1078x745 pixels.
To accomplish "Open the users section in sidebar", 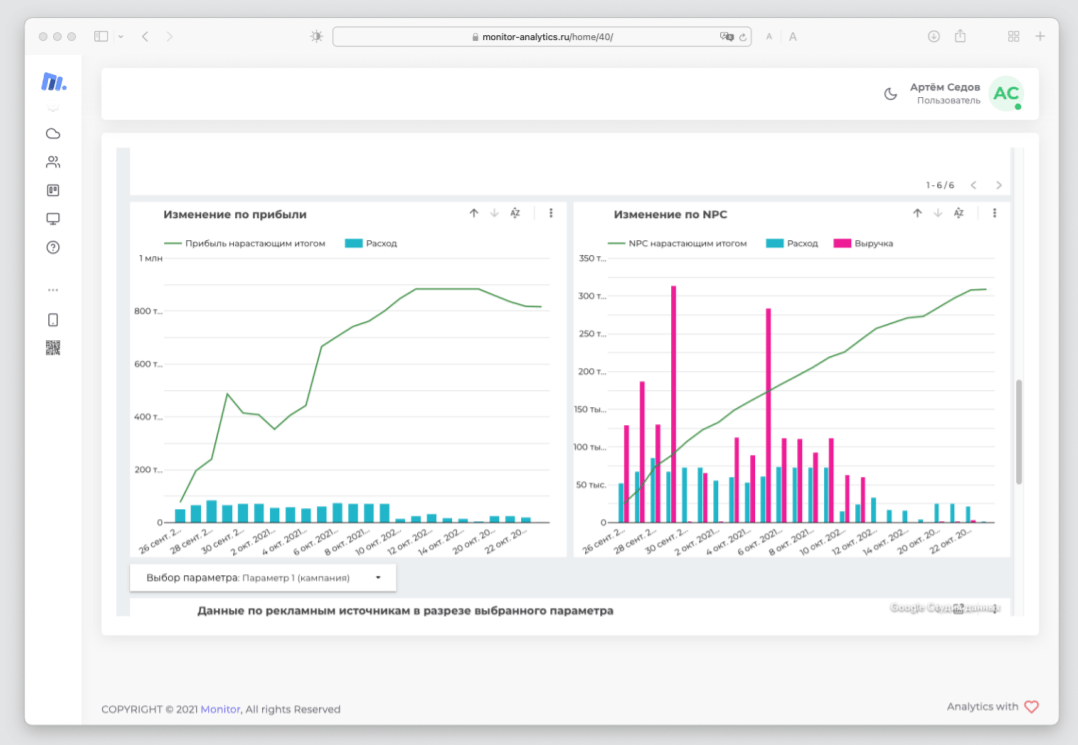I will pos(53,162).
